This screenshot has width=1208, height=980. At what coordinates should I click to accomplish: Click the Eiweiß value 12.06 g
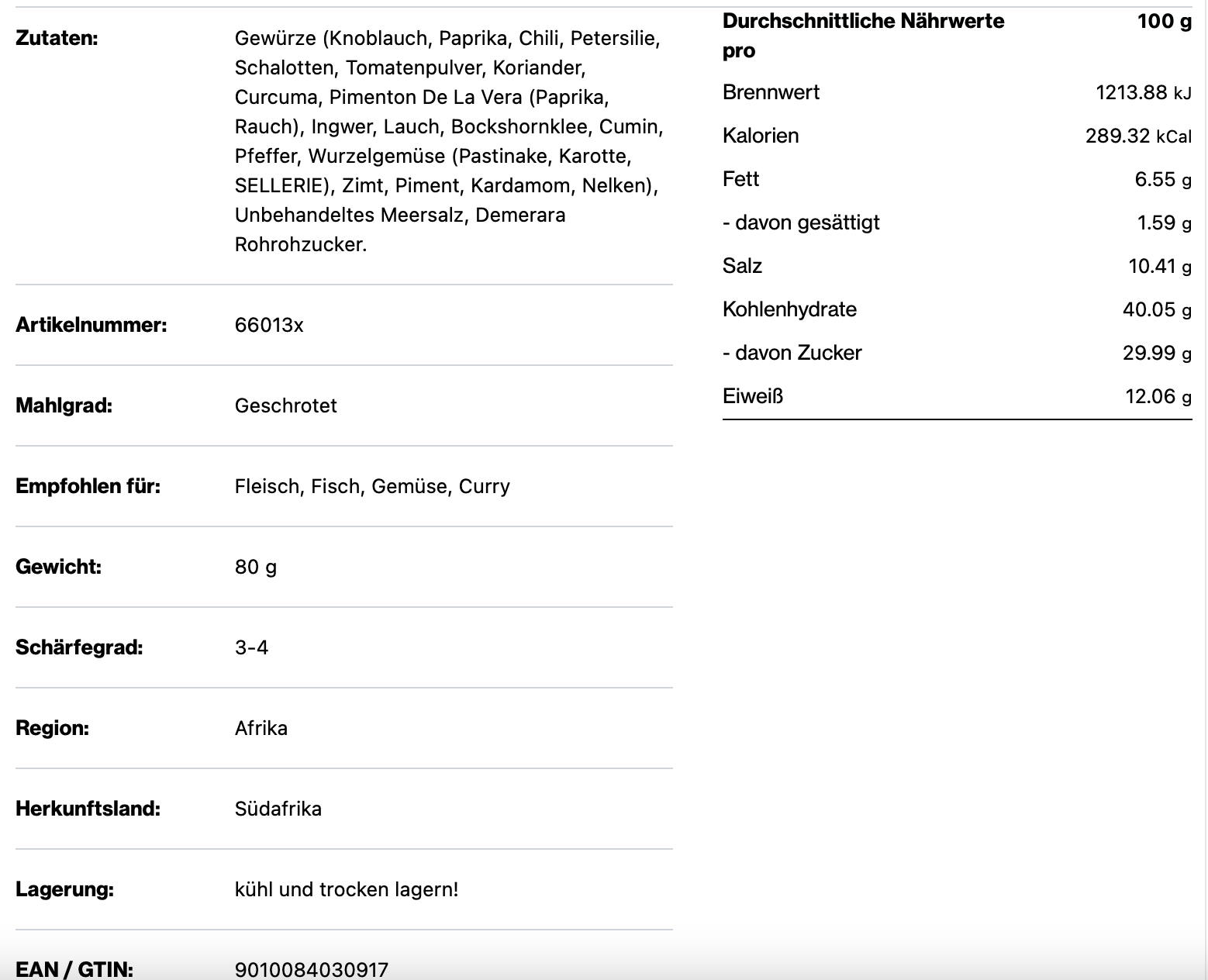[x=1158, y=396]
